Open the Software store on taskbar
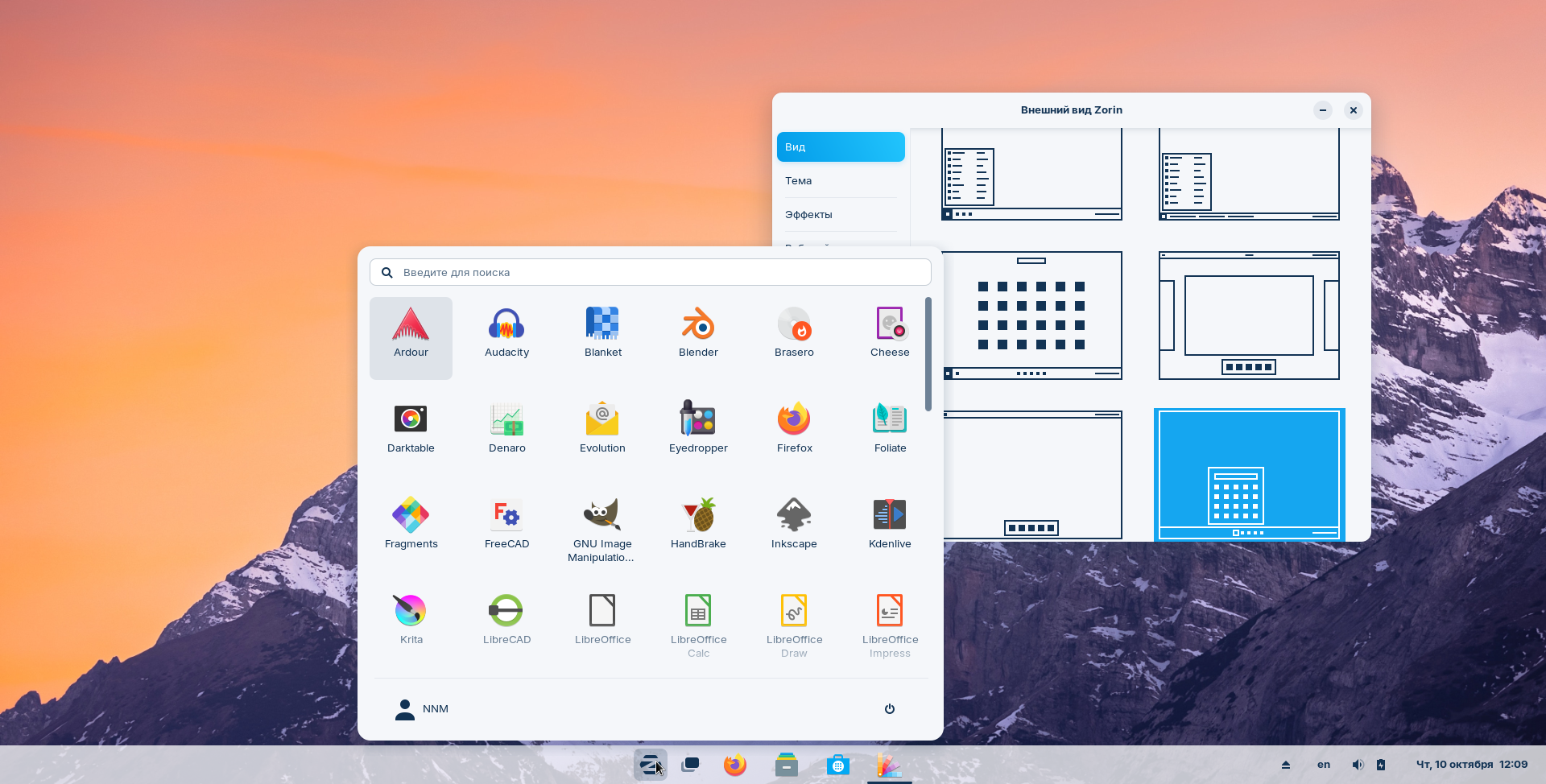 (x=838, y=765)
